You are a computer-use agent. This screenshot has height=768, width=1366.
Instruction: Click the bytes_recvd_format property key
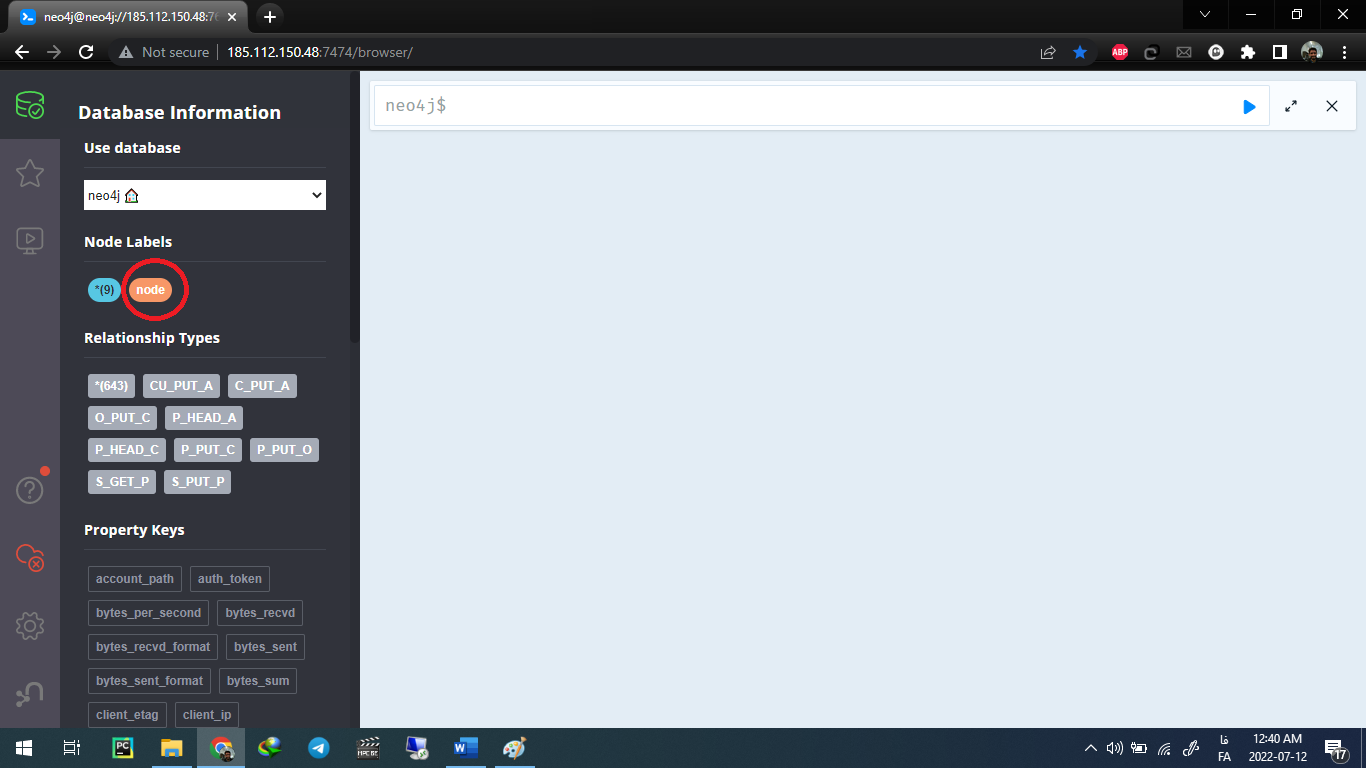point(153,647)
